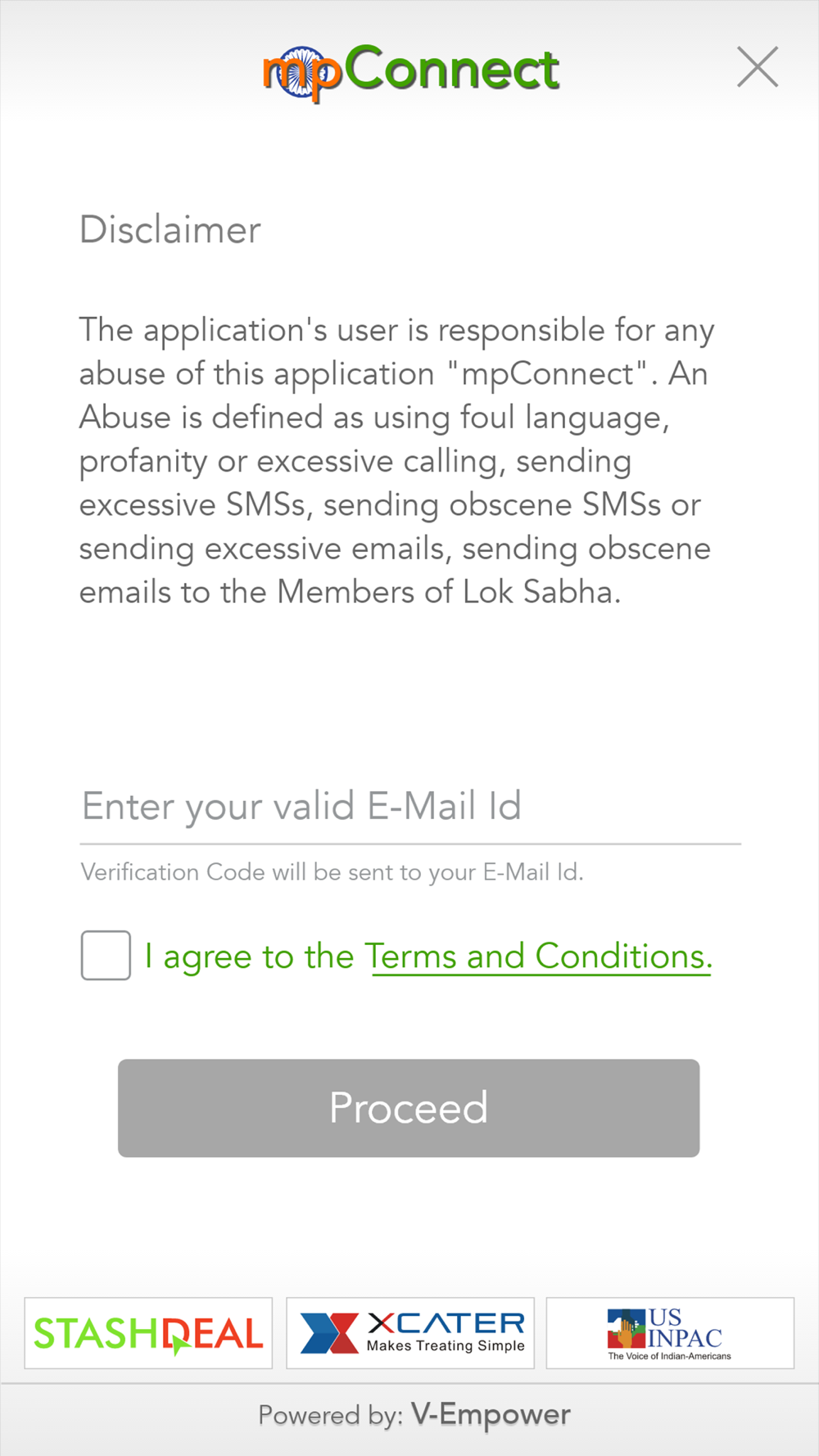
Task: Click the blue-red X icon in XCater banner
Action: coord(329,1333)
